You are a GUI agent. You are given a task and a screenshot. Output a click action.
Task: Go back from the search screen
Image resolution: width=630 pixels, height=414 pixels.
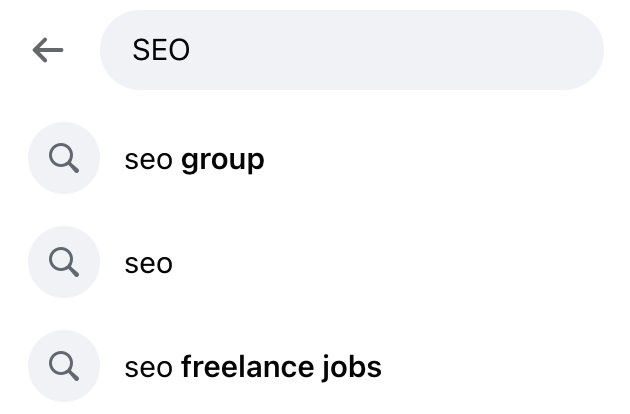(x=47, y=50)
